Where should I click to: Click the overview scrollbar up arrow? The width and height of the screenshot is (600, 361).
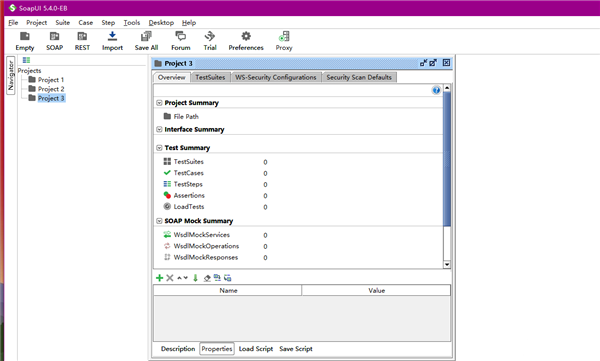click(447, 88)
